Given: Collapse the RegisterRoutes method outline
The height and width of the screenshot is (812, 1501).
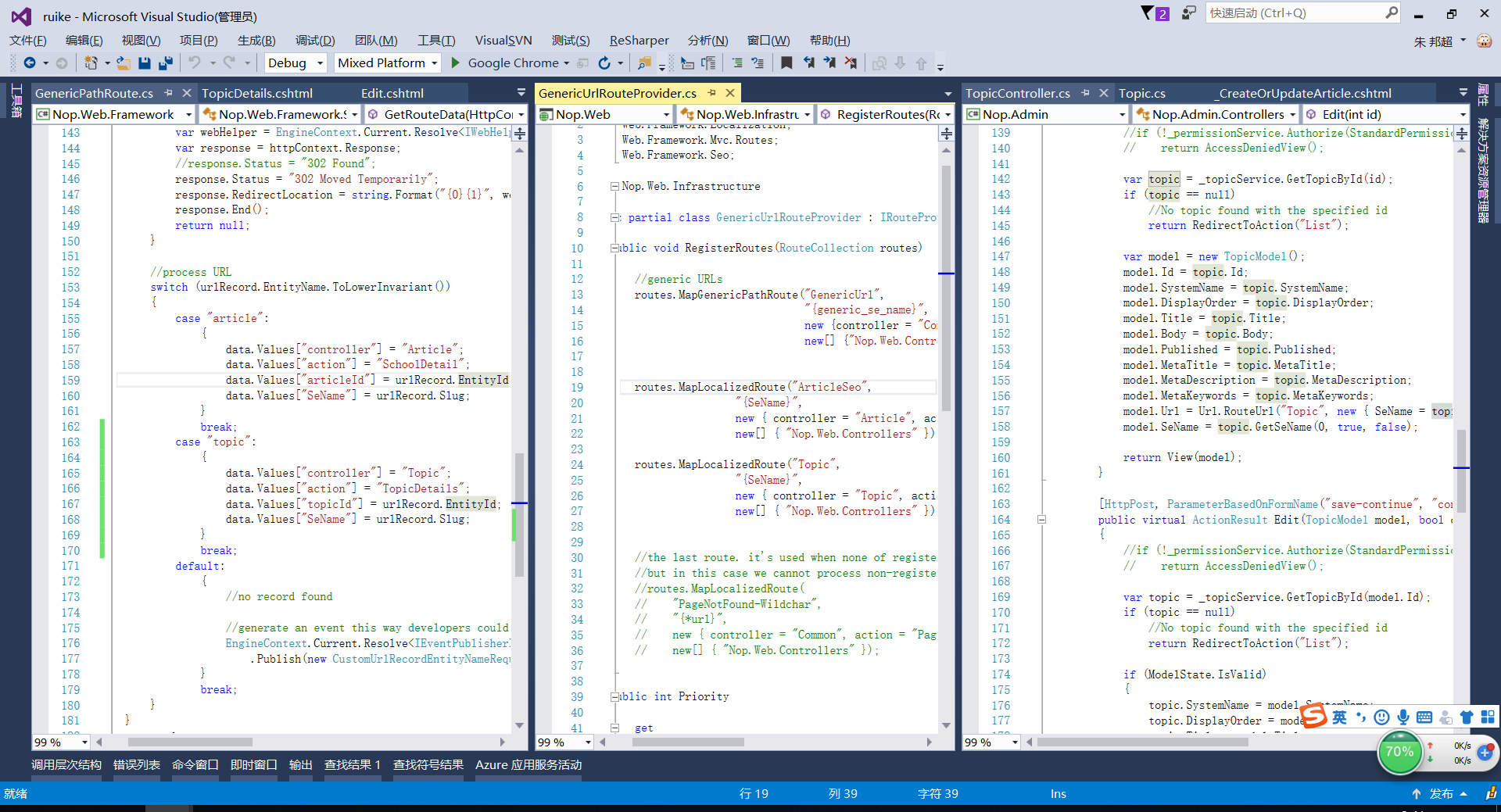Looking at the screenshot, I should 614,249.
